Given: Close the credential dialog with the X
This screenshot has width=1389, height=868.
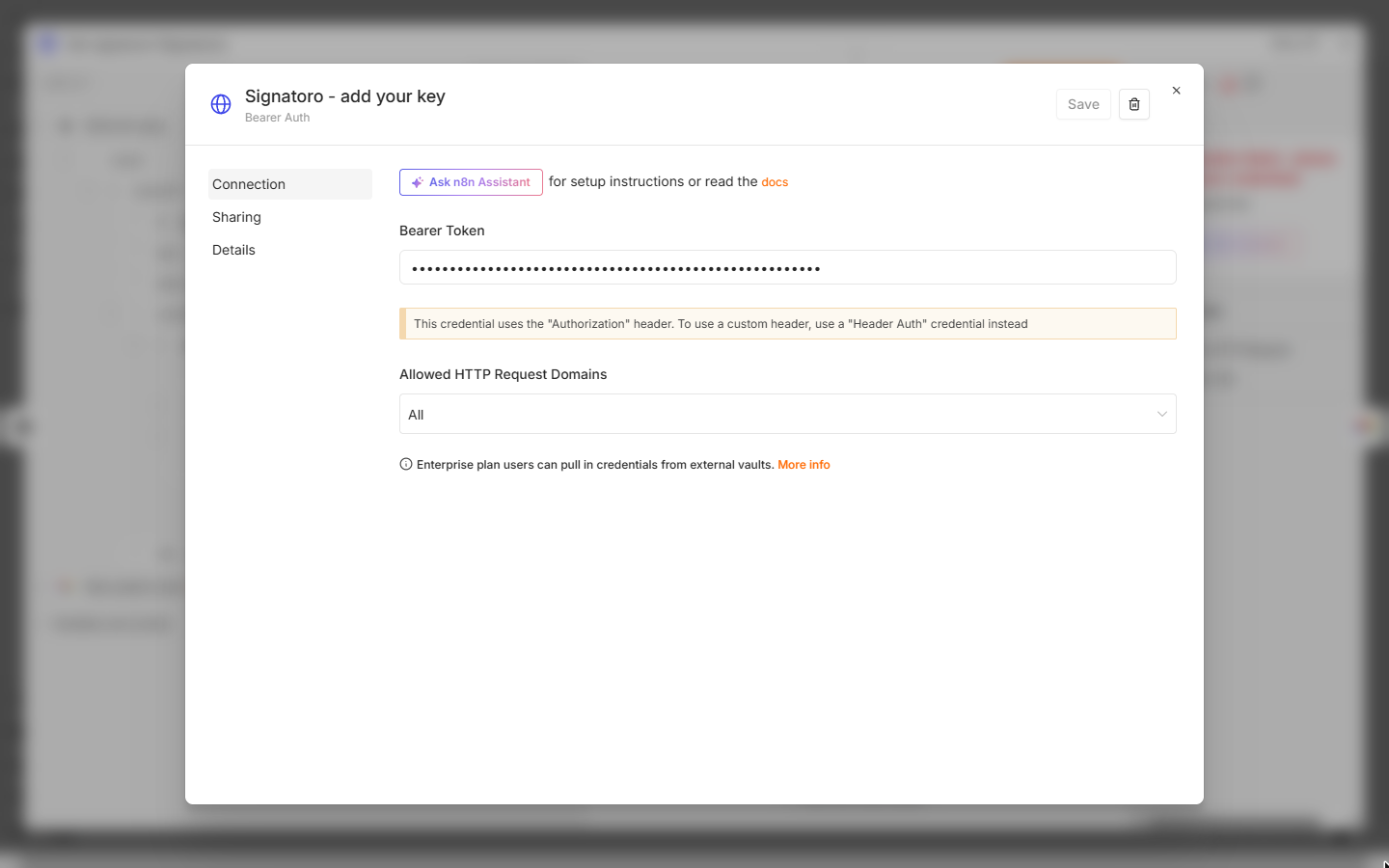Looking at the screenshot, I should [x=1176, y=90].
